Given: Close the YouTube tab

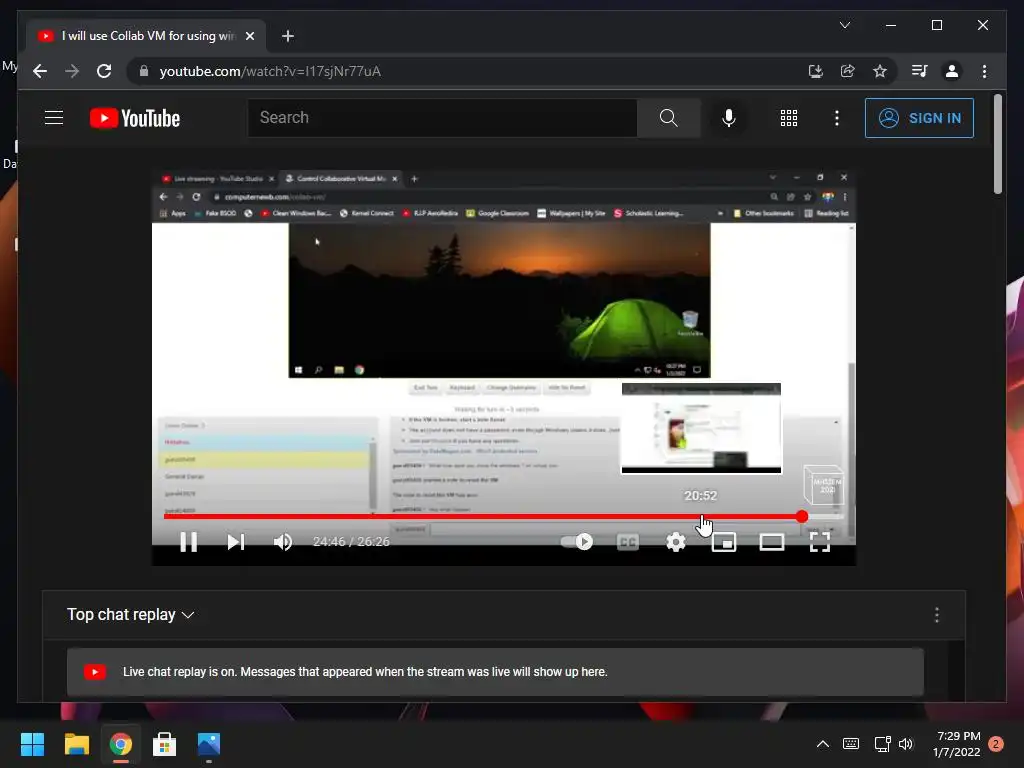Looking at the screenshot, I should [249, 36].
